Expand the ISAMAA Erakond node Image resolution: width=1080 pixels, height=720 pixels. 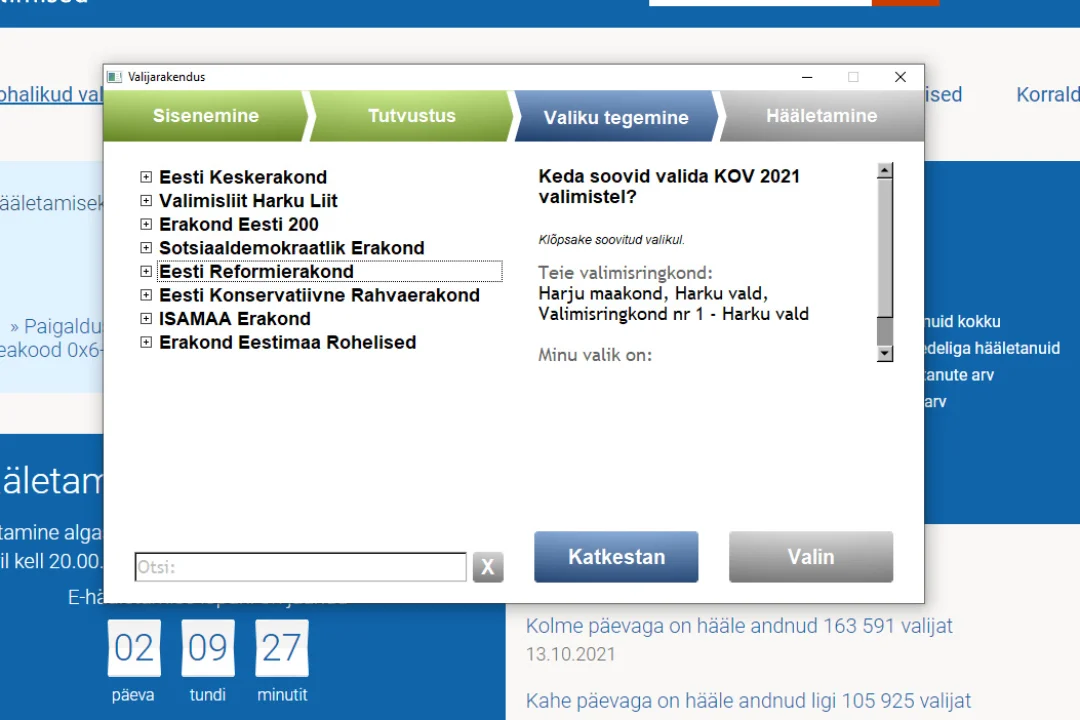click(146, 318)
